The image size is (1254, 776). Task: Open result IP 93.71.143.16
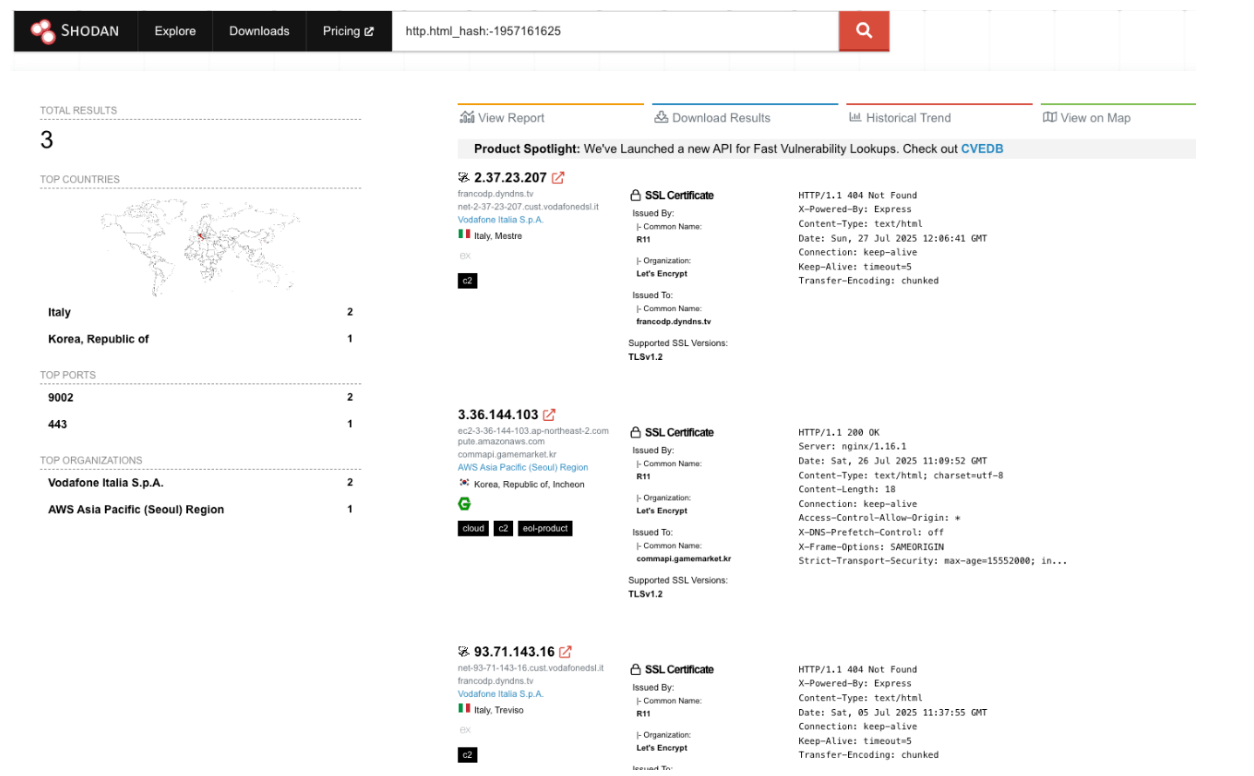tap(514, 652)
